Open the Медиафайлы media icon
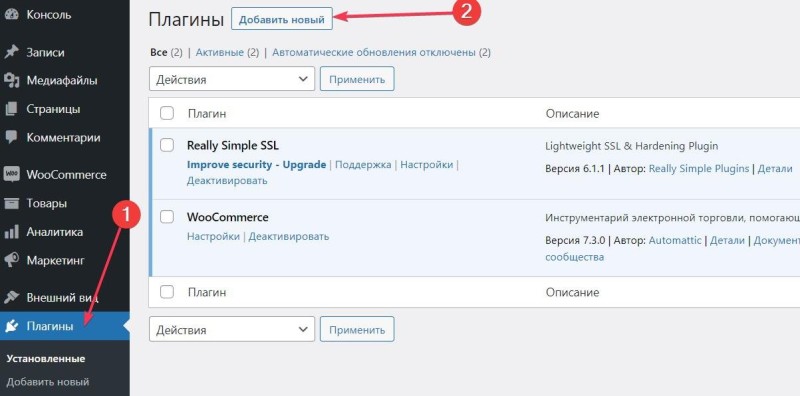The image size is (800, 396). tap(11, 81)
